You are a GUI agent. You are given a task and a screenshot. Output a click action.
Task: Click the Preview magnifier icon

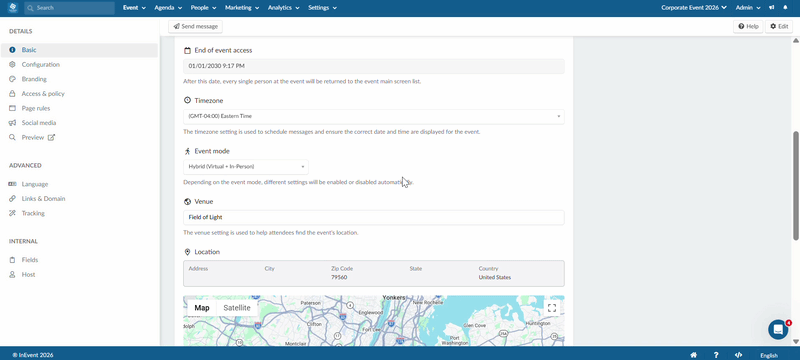(12, 137)
